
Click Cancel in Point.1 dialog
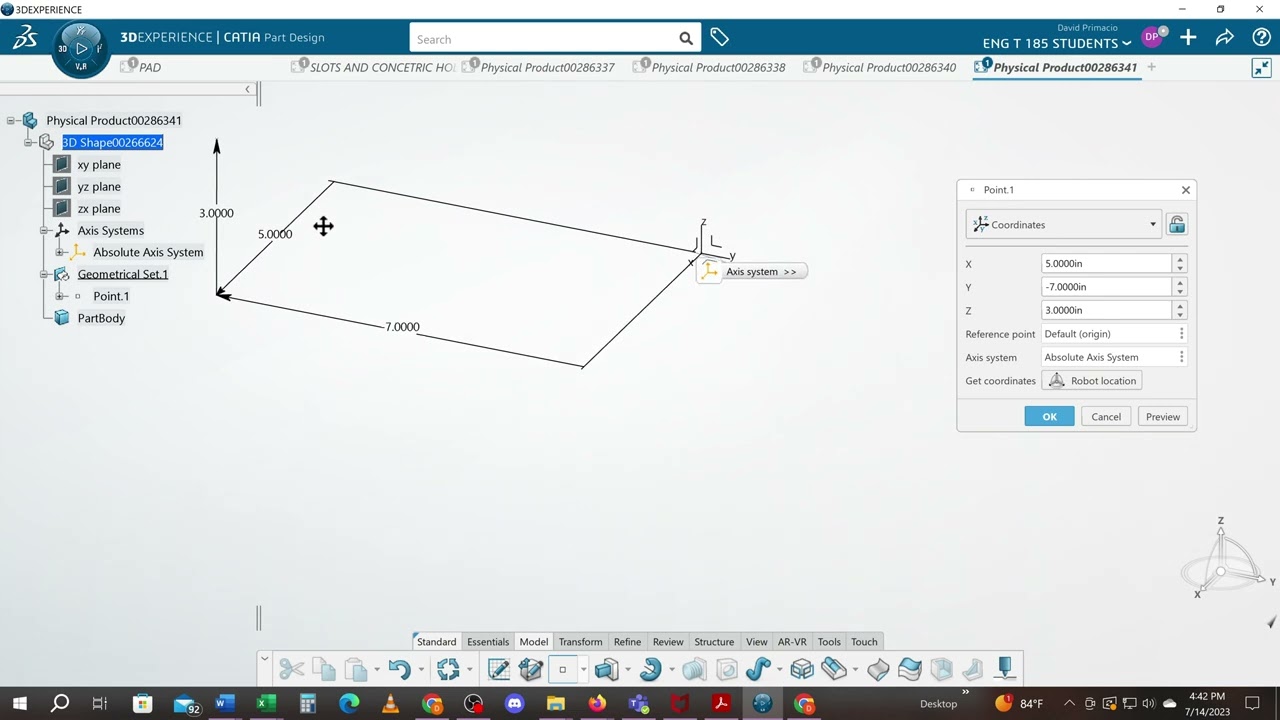point(1106,417)
